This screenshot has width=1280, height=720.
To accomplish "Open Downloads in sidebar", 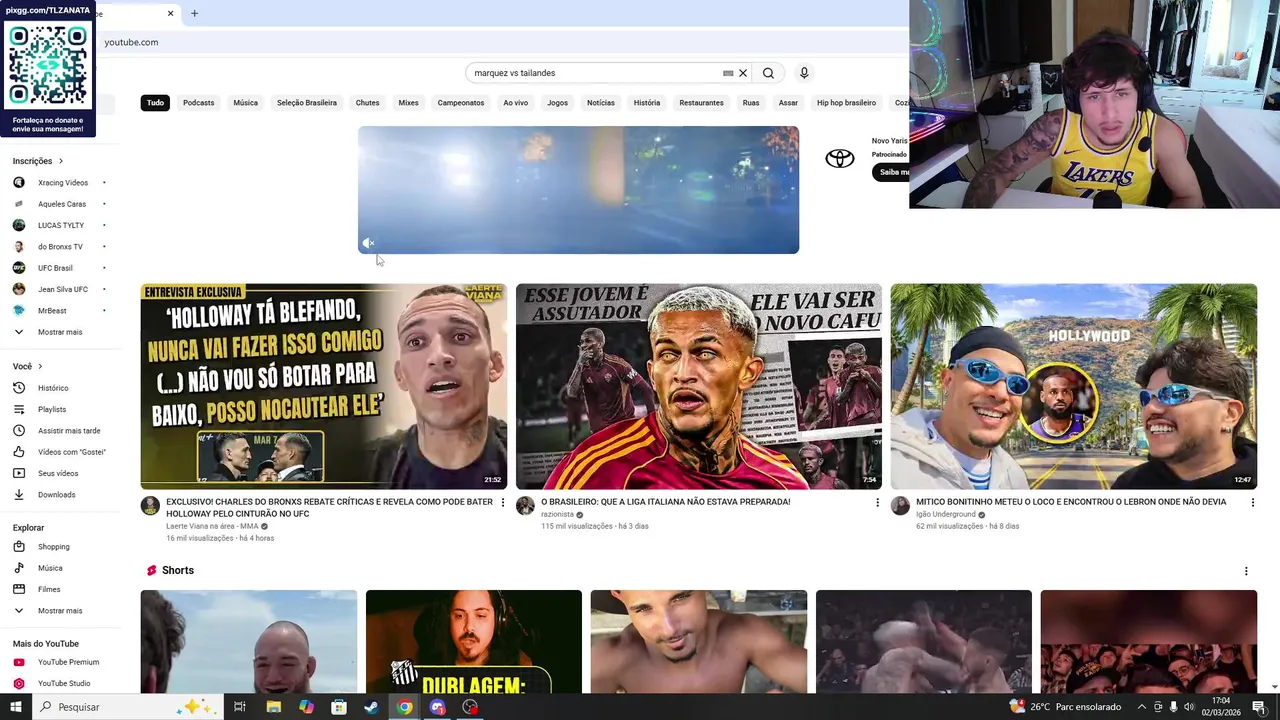I will pos(58,495).
